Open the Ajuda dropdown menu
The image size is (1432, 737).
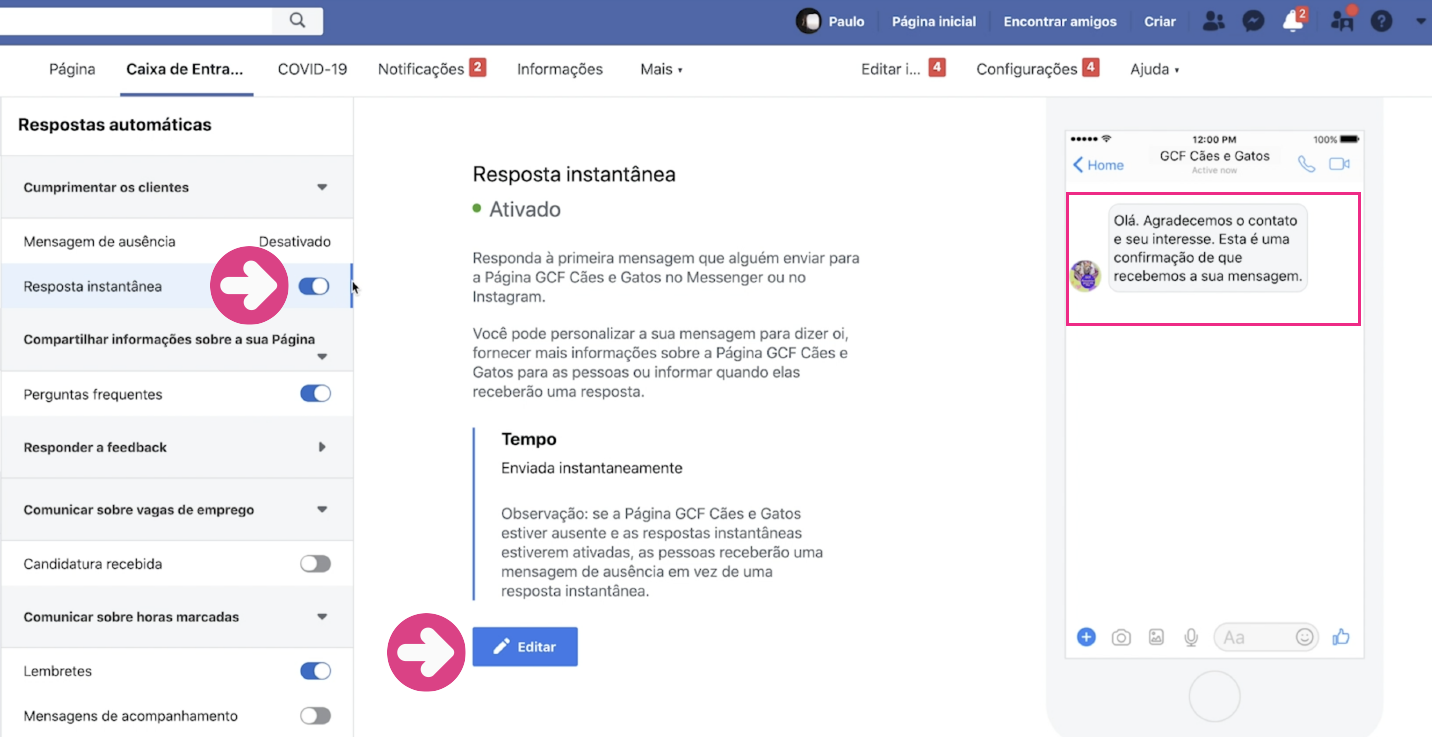click(1154, 69)
